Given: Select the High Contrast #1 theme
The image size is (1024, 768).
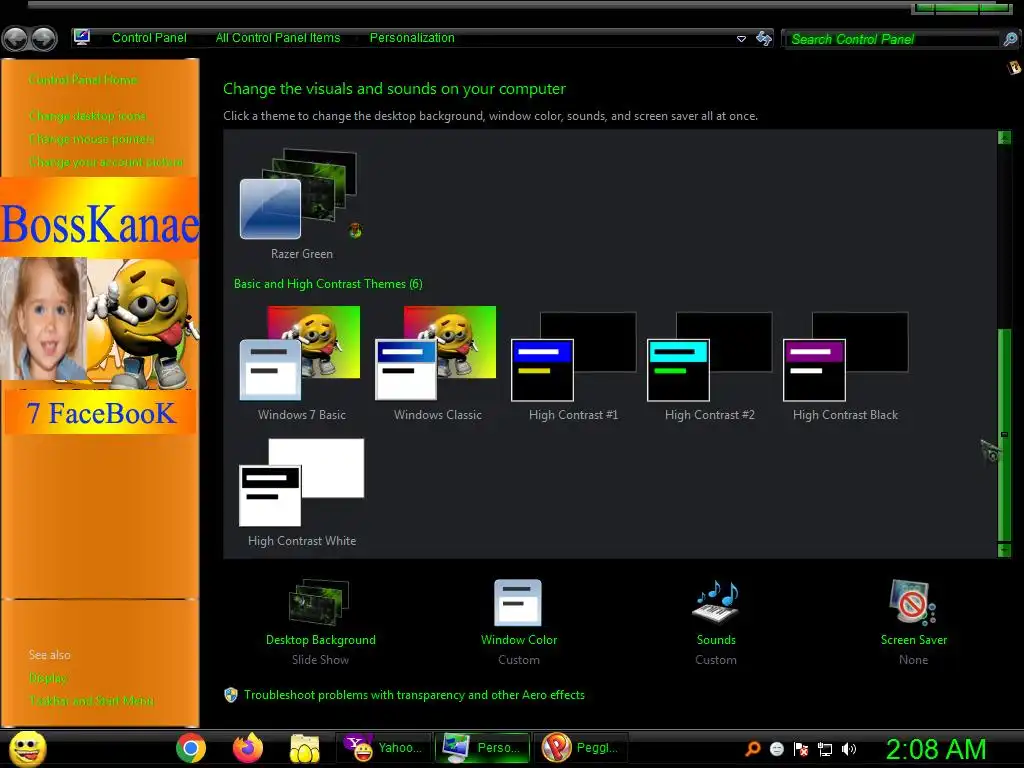Looking at the screenshot, I should pos(573,366).
